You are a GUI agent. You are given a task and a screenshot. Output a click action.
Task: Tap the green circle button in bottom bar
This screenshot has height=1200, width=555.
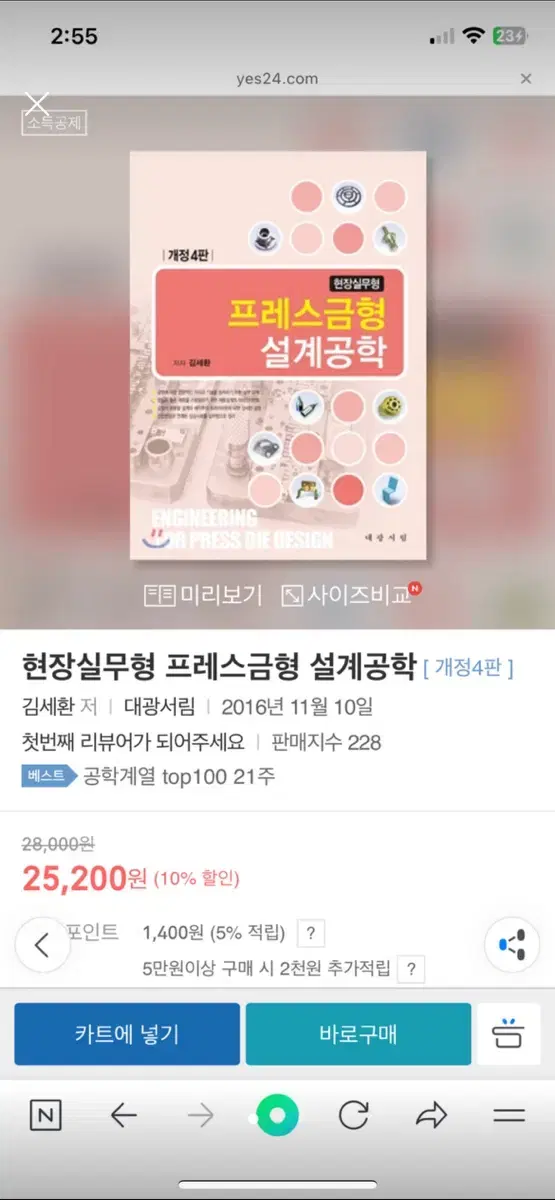pos(277,1115)
